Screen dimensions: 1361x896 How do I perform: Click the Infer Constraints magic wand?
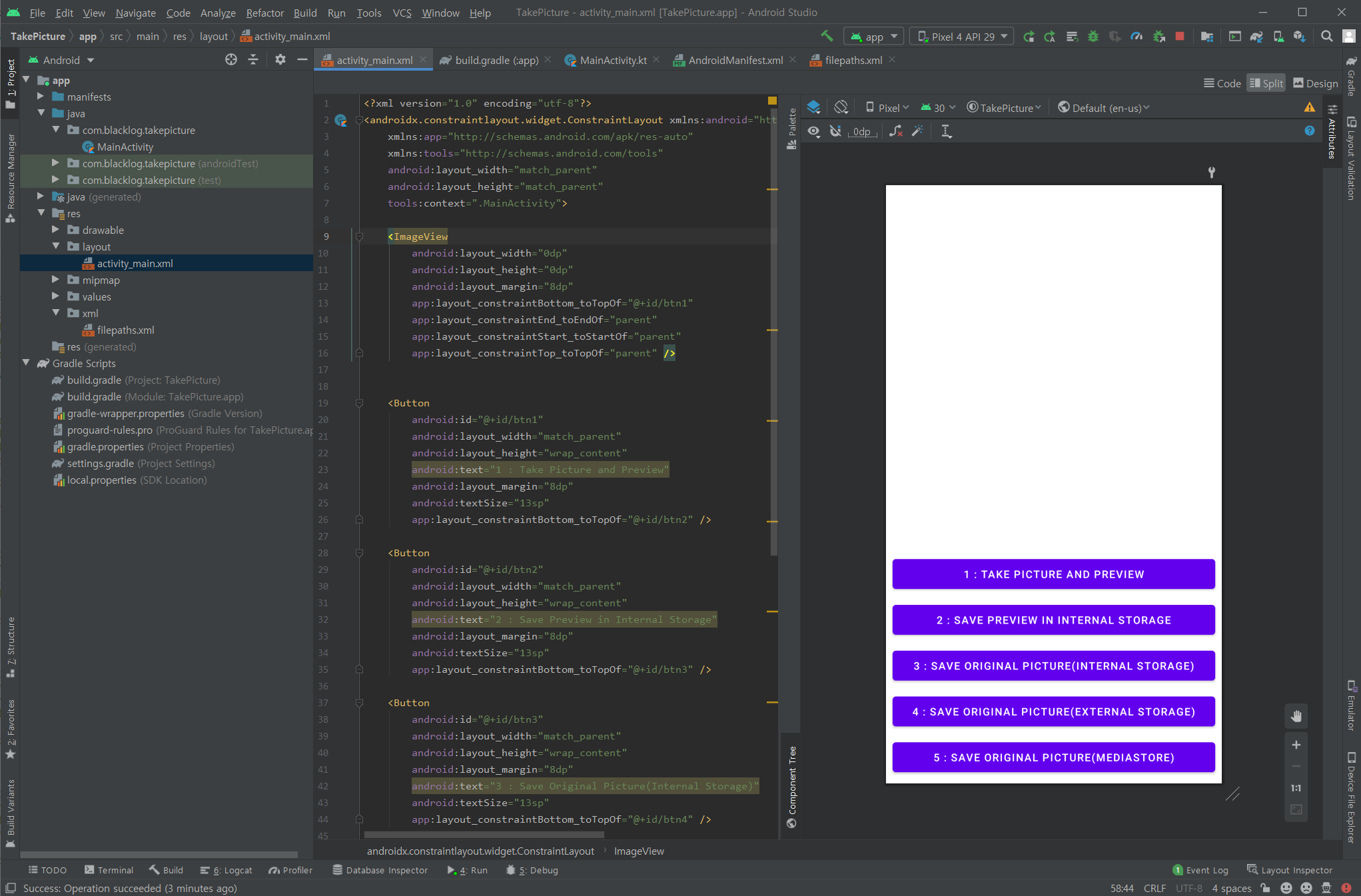click(918, 131)
